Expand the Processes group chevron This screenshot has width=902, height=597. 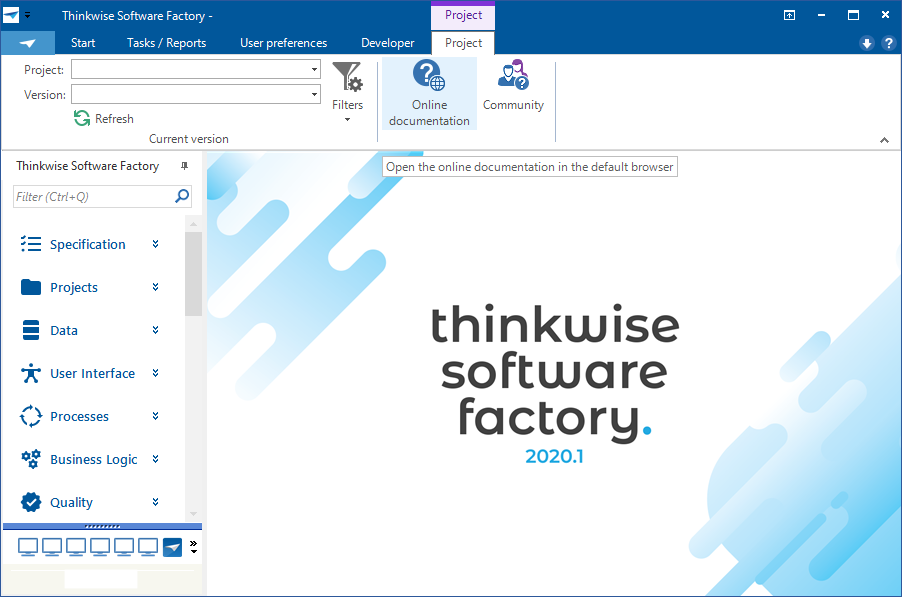tap(155, 416)
